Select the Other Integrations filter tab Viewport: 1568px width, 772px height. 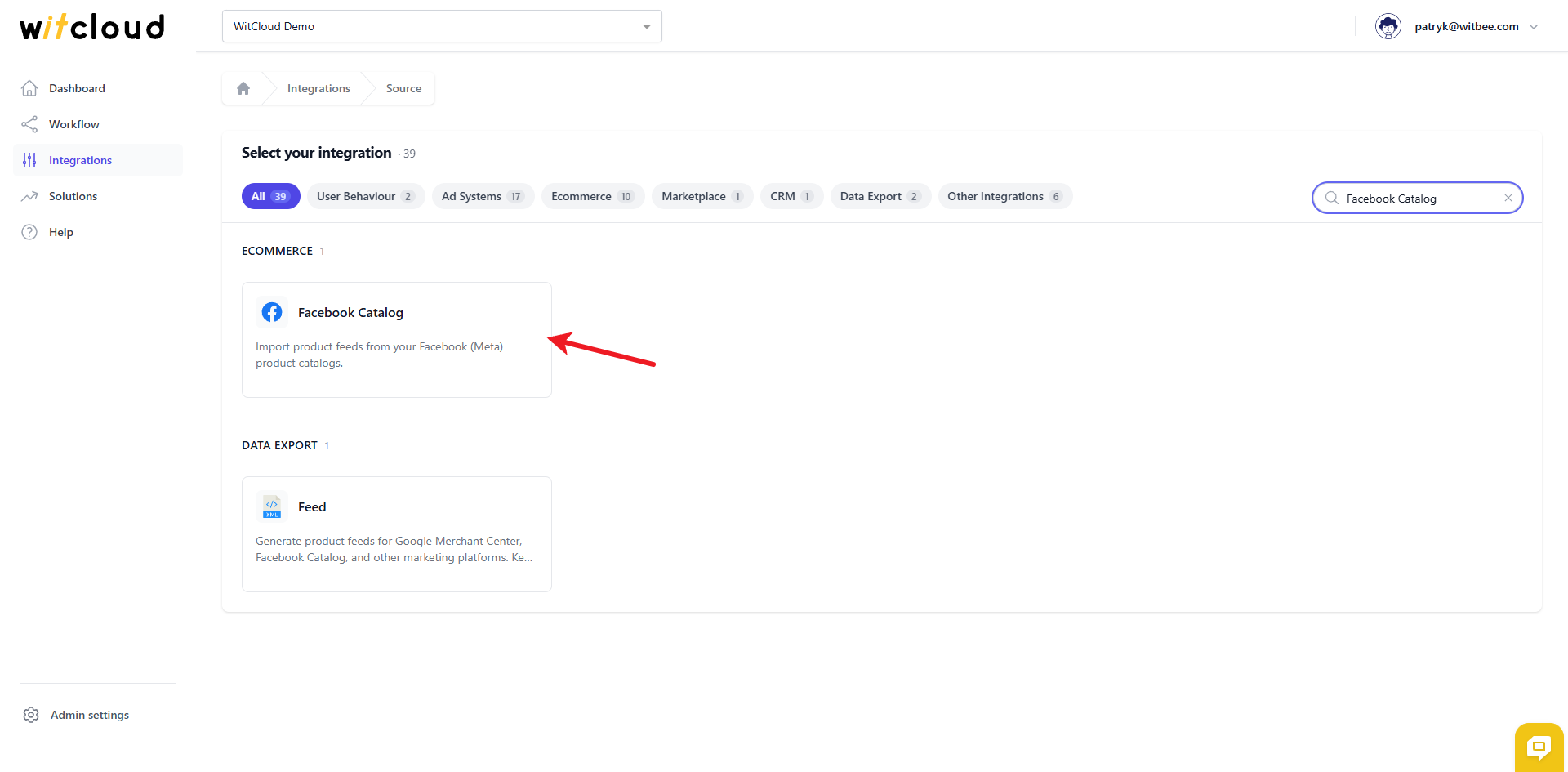[x=1004, y=196]
